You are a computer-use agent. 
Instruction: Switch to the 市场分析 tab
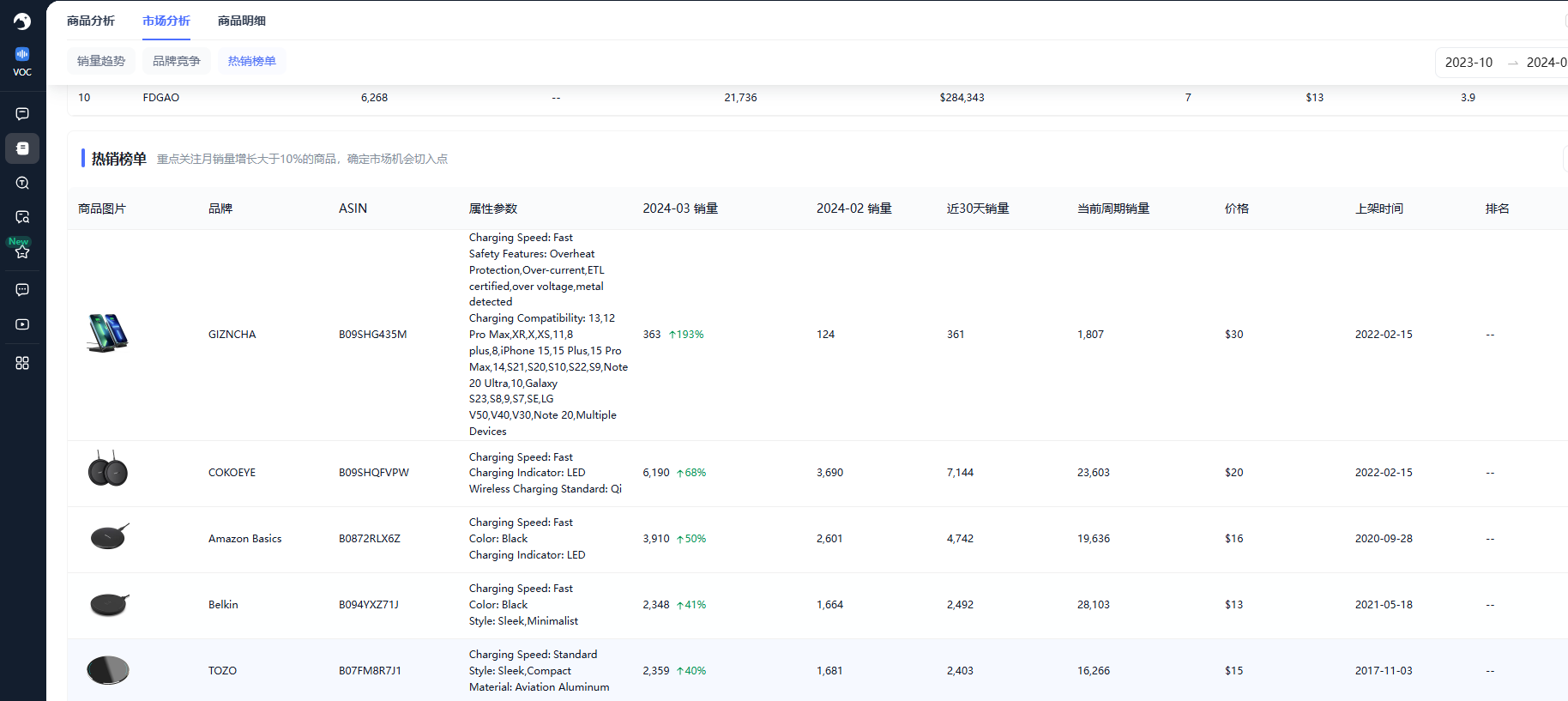(166, 21)
